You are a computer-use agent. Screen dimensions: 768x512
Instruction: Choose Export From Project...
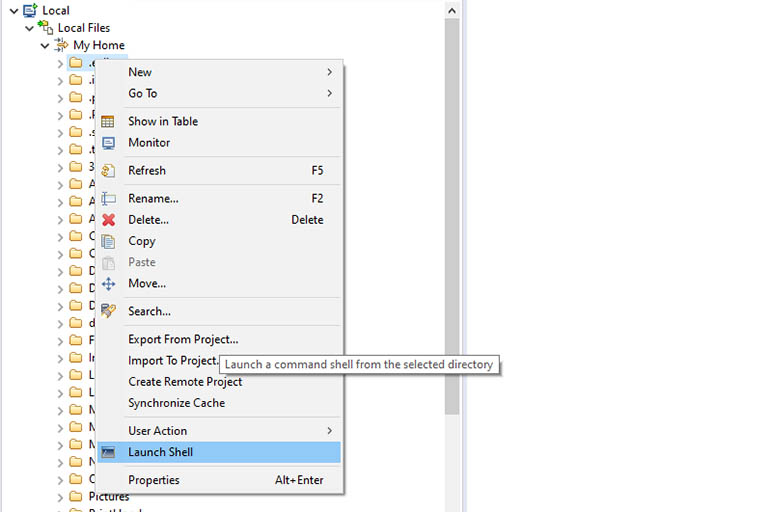click(219, 339)
